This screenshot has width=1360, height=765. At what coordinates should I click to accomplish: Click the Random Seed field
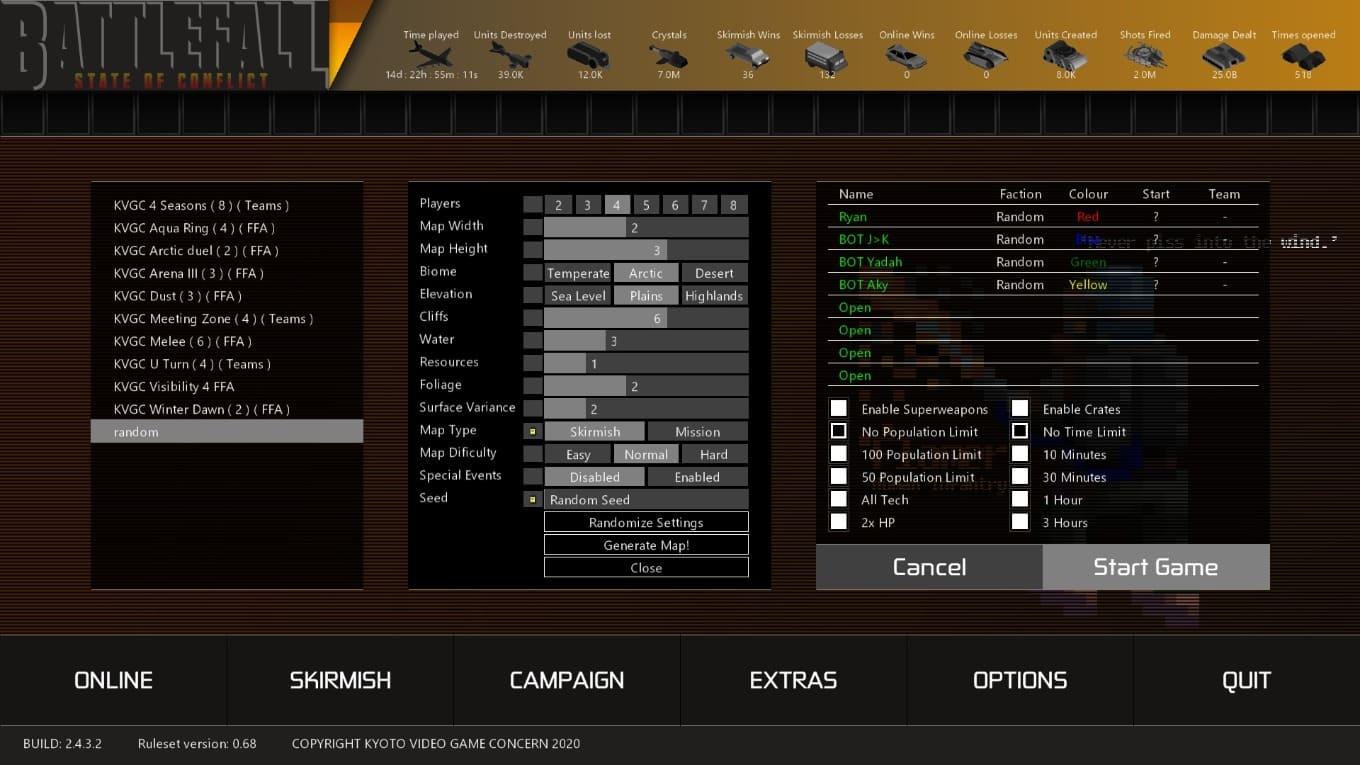click(x=646, y=499)
